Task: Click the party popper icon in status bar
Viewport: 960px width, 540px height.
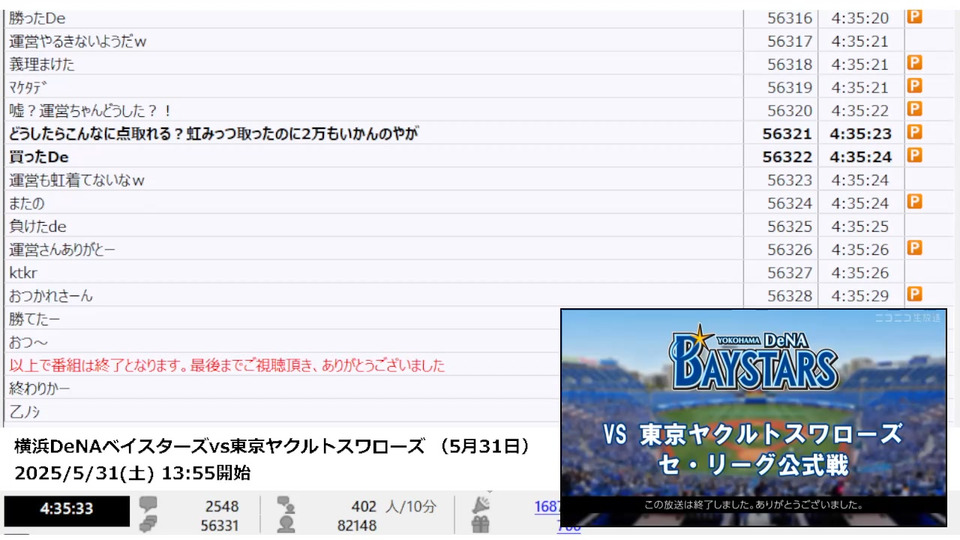Action: click(x=481, y=504)
